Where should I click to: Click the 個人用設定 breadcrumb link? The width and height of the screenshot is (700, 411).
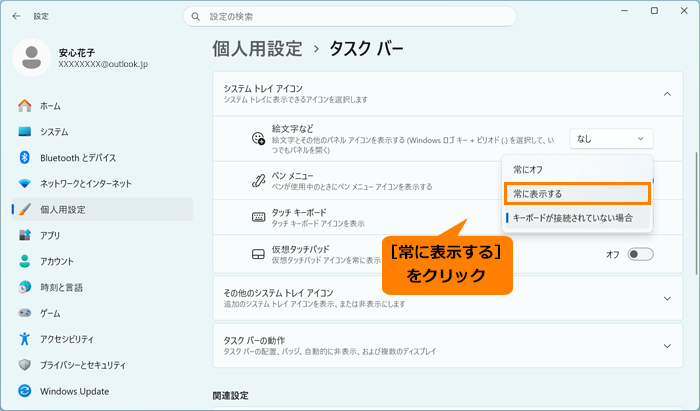pos(257,49)
